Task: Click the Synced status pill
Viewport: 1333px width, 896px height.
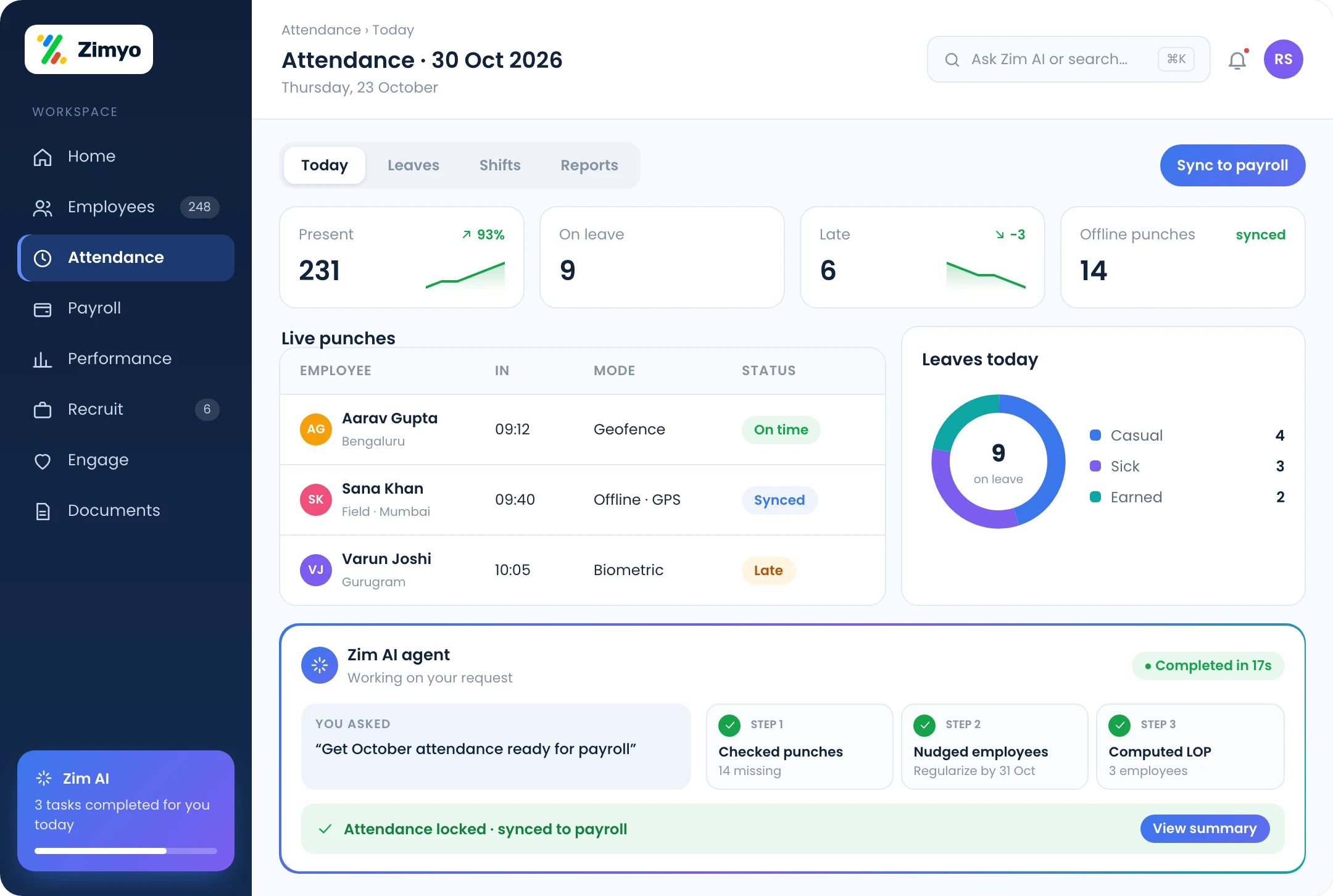Action: click(x=779, y=500)
